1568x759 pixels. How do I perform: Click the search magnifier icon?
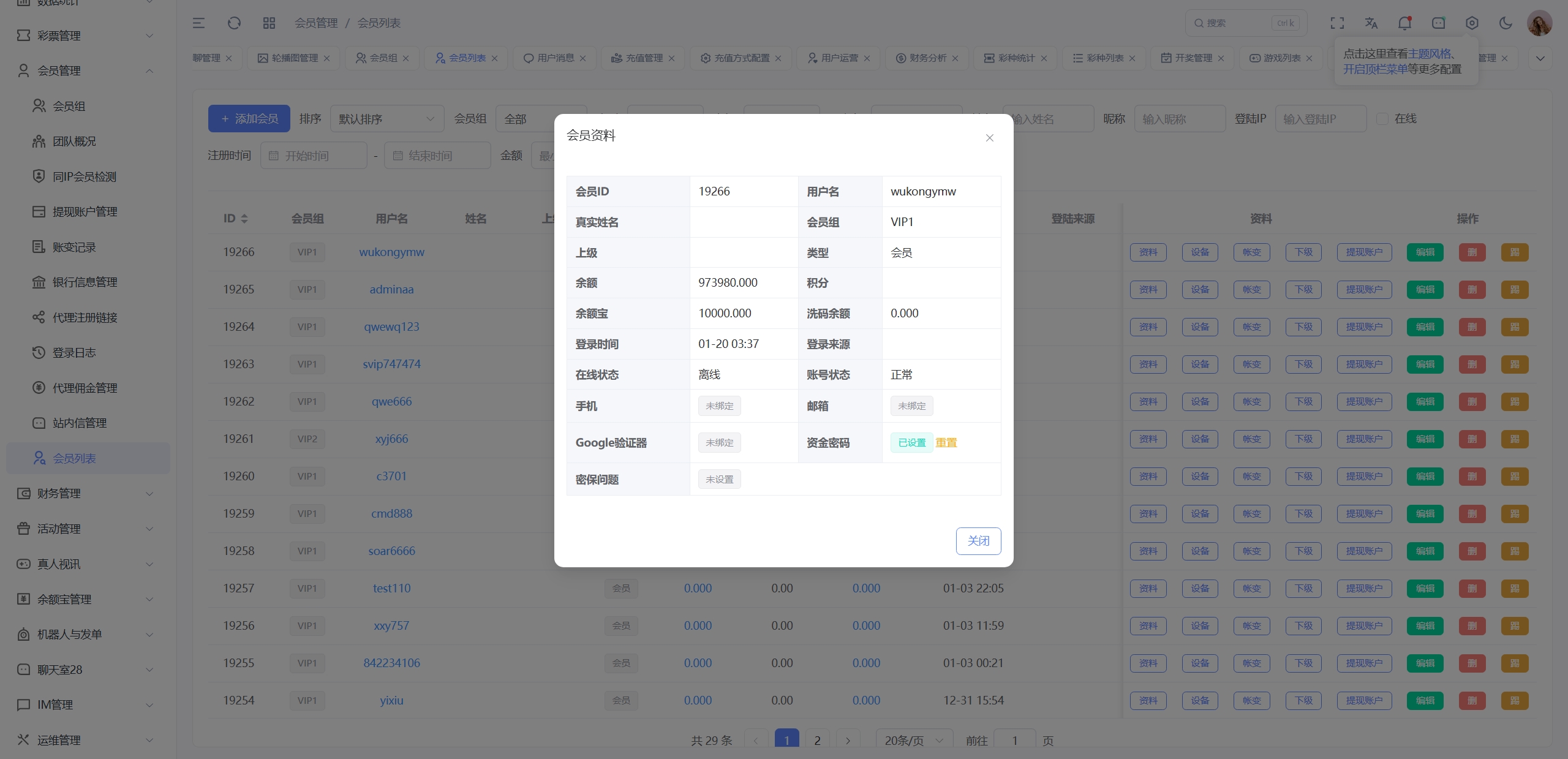[1199, 23]
